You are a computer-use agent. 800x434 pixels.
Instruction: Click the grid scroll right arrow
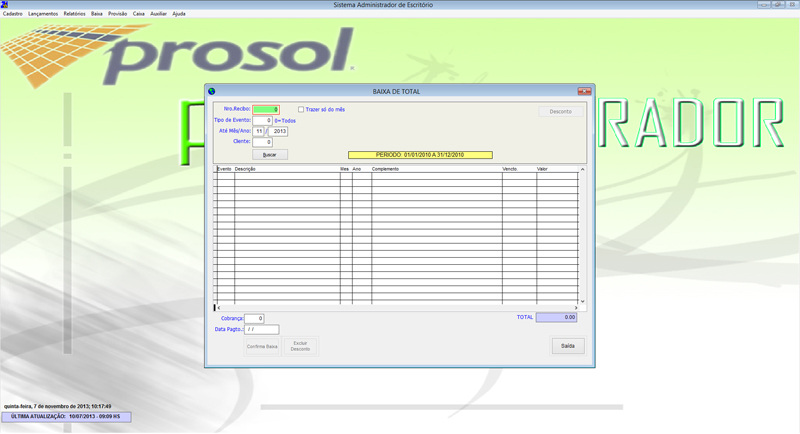point(576,308)
